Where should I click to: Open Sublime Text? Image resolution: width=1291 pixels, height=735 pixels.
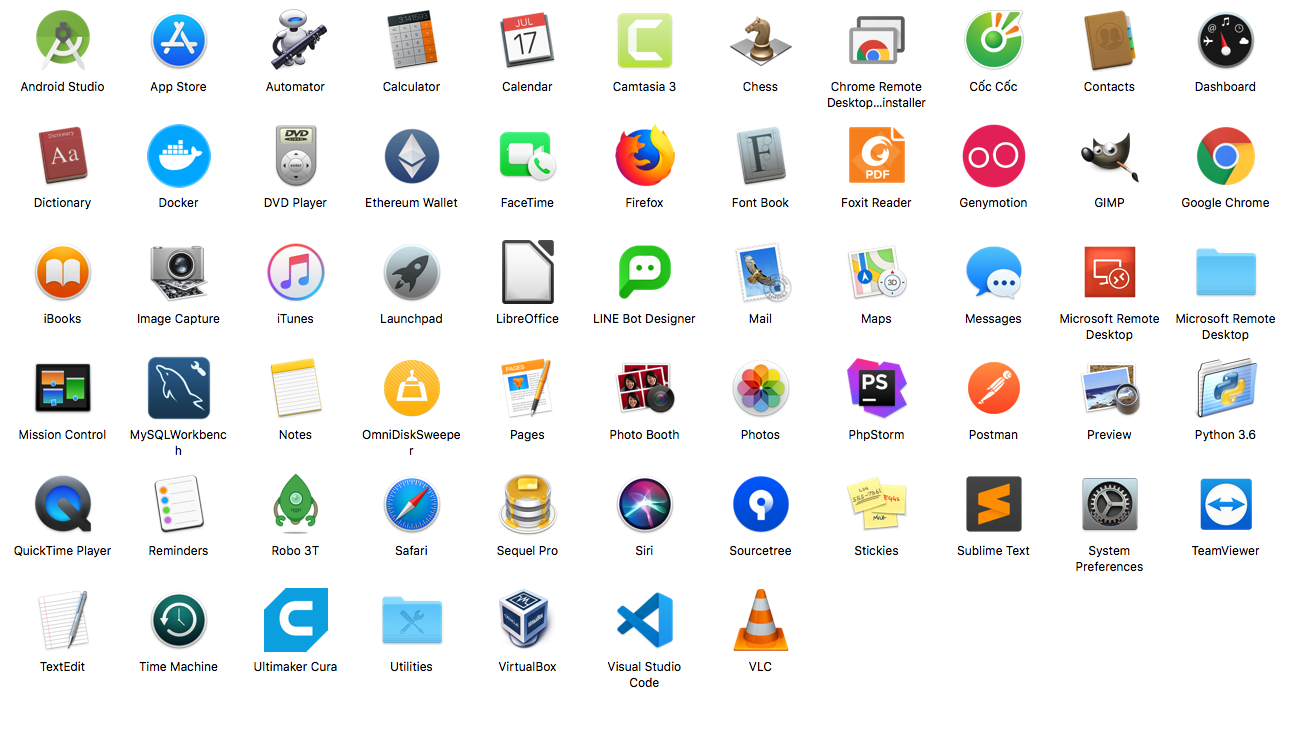[x=993, y=504]
